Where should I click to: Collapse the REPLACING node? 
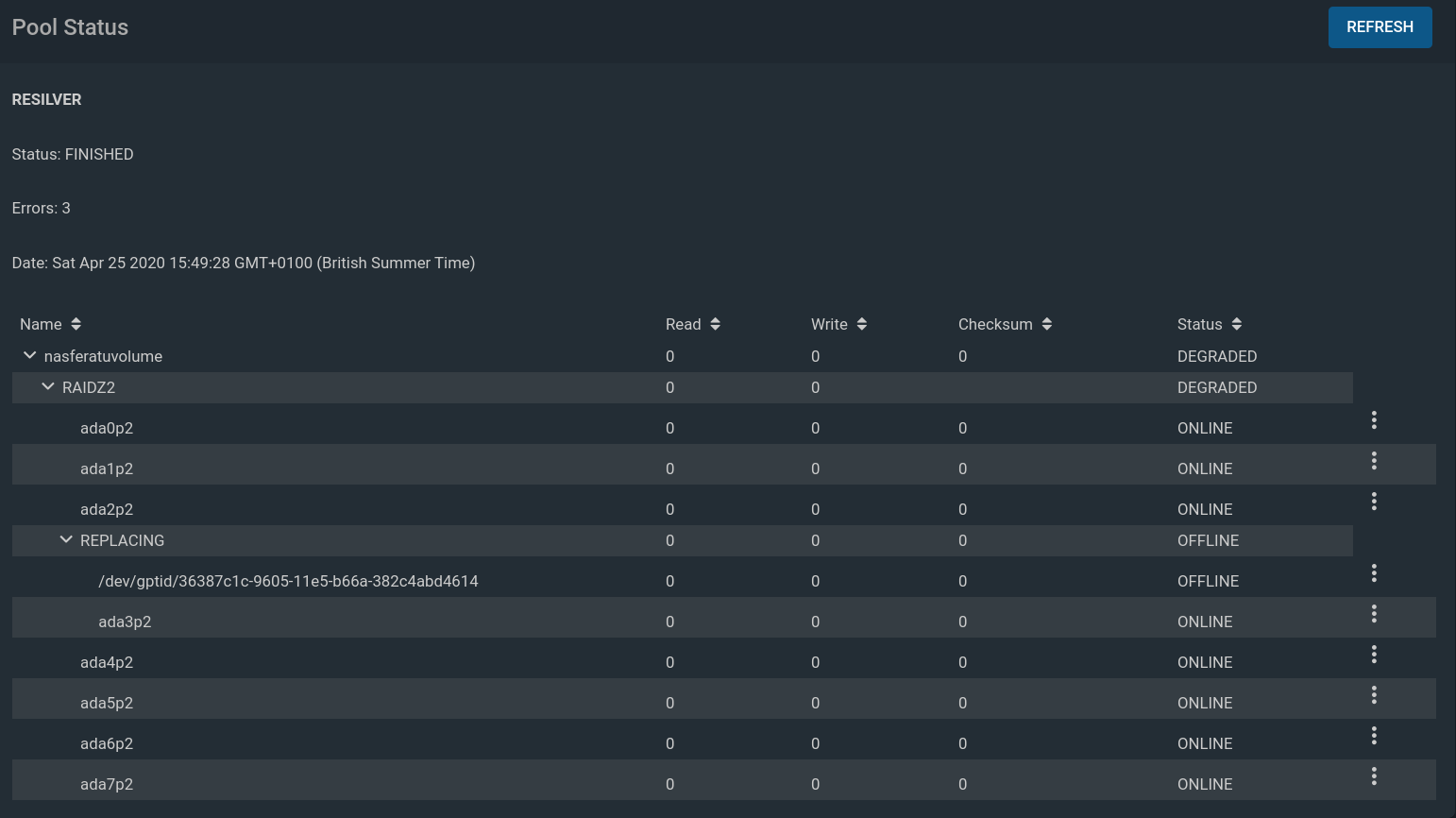(65, 539)
